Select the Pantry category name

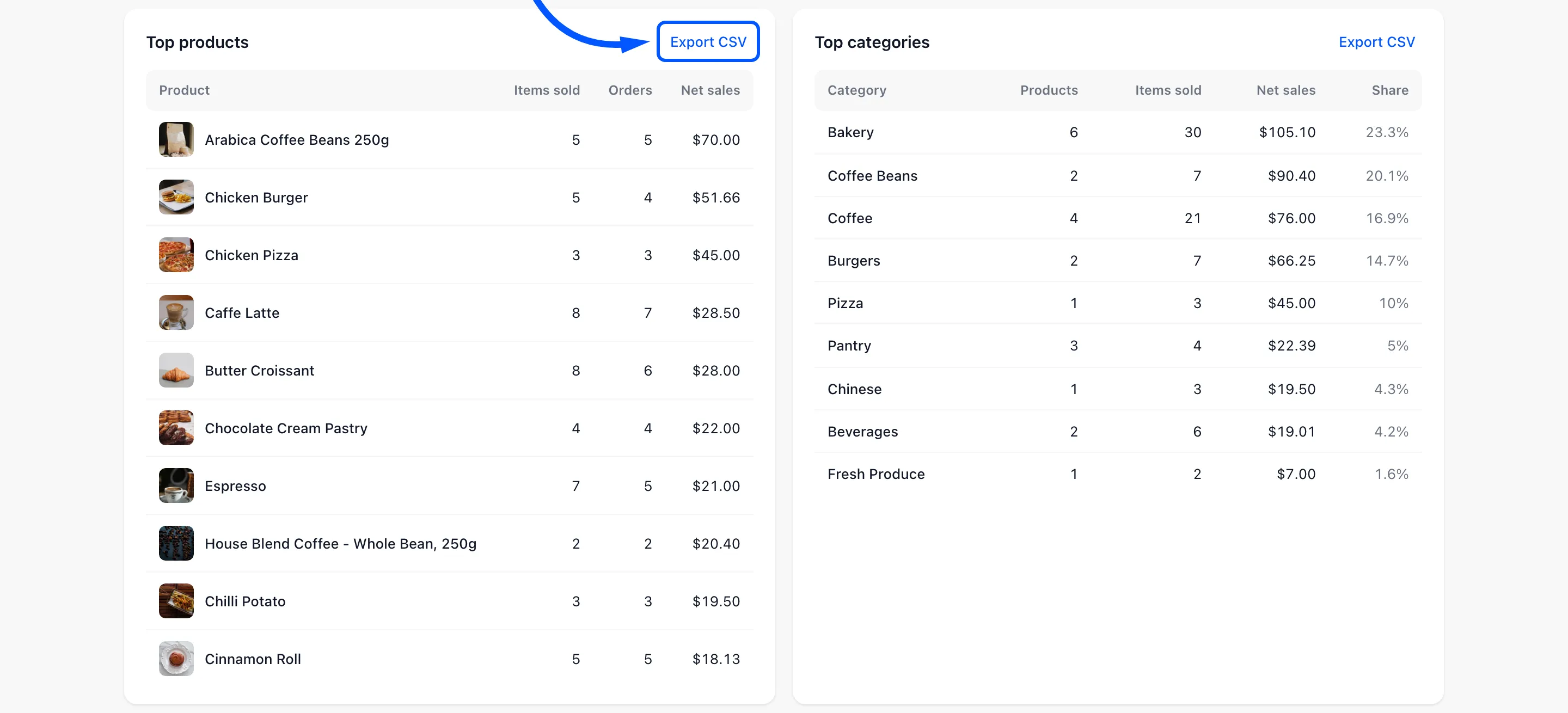click(849, 346)
